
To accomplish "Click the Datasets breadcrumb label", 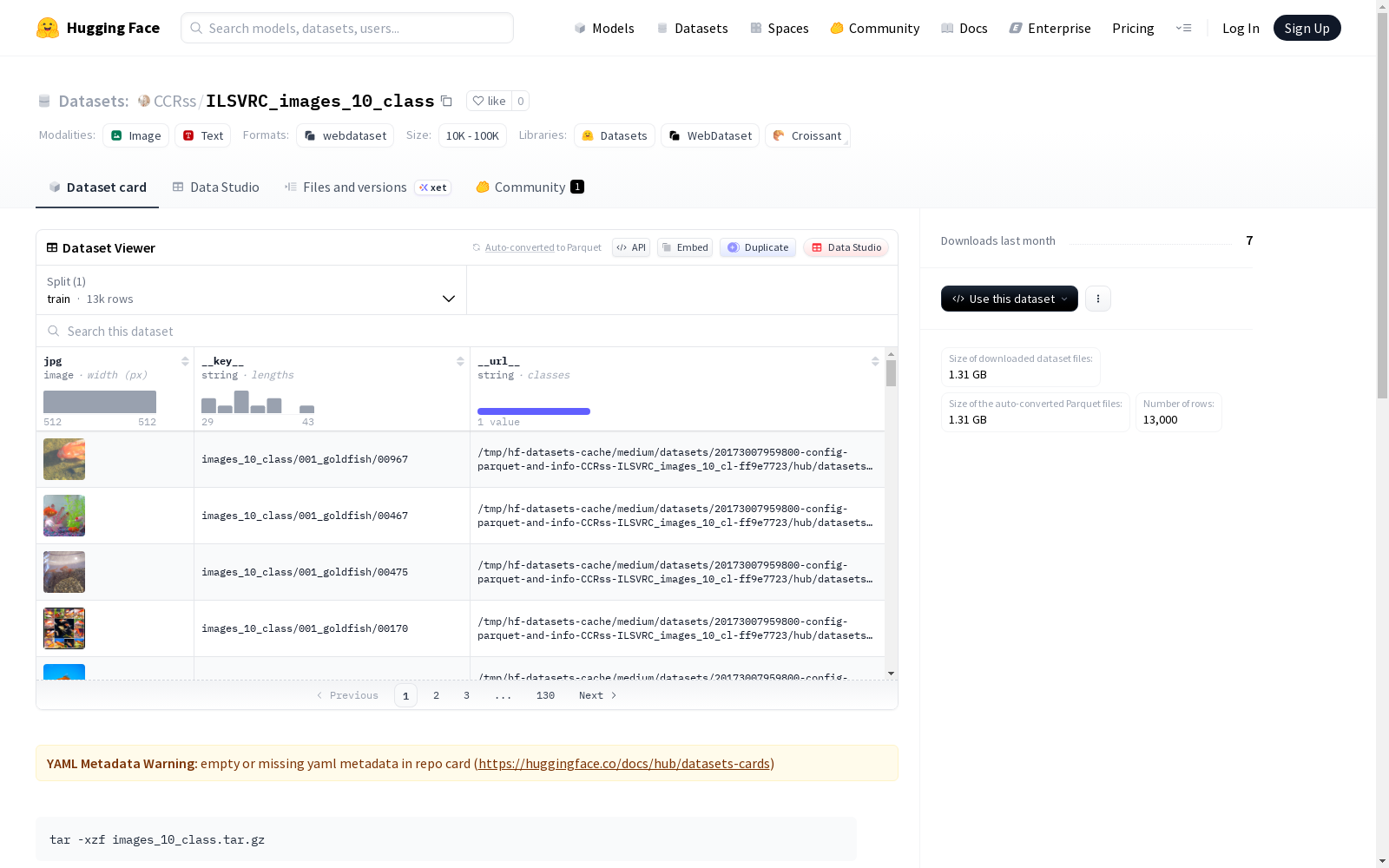I will click(x=93, y=101).
